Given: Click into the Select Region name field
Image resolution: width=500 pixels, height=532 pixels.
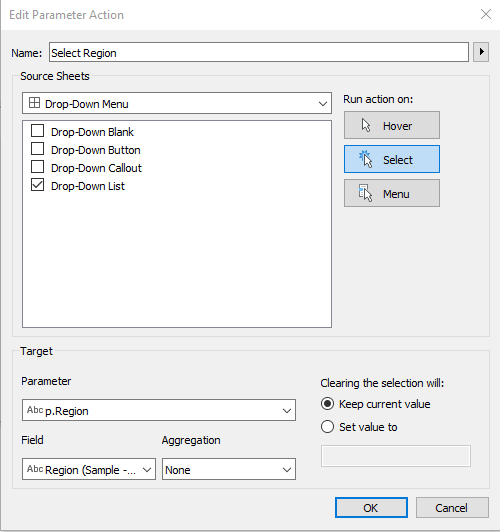Looking at the screenshot, I should point(259,52).
